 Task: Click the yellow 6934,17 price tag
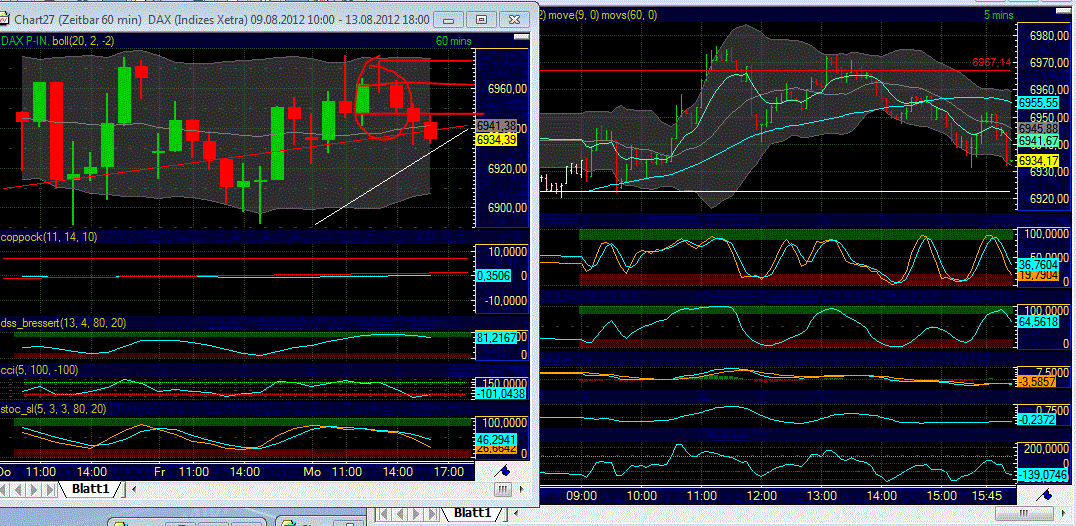[x=1038, y=160]
